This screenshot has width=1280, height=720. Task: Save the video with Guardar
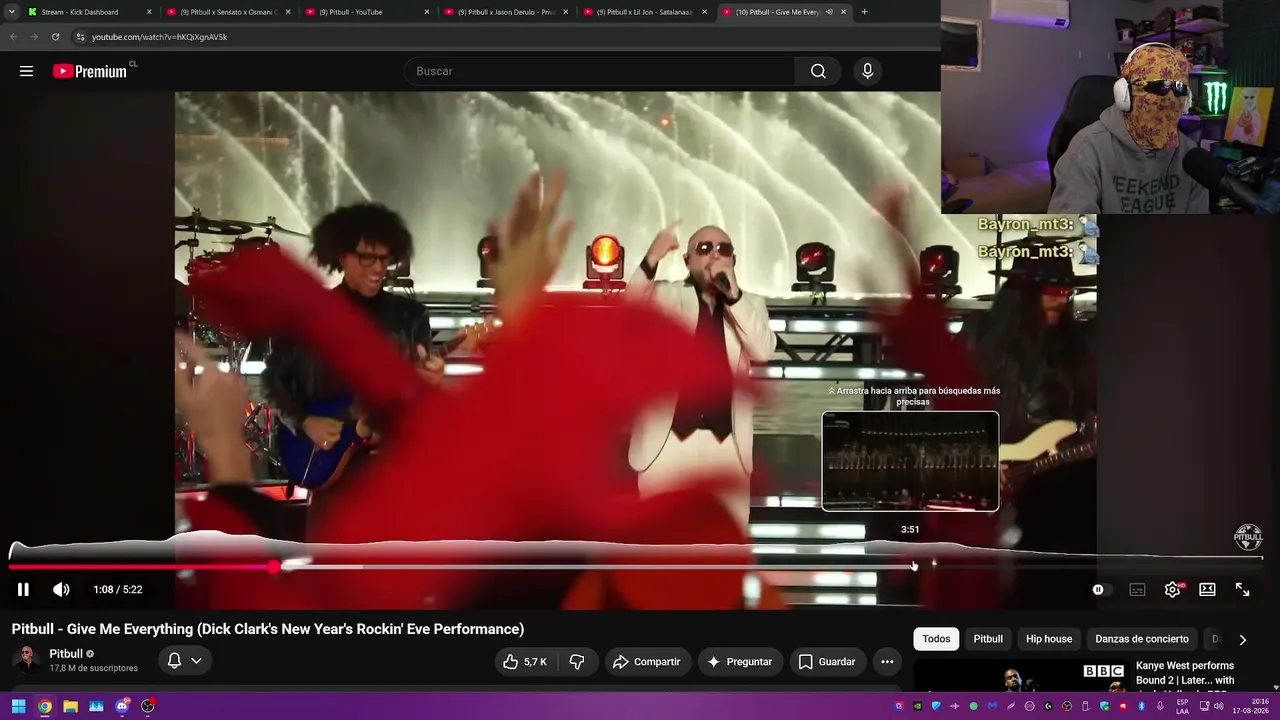click(827, 662)
